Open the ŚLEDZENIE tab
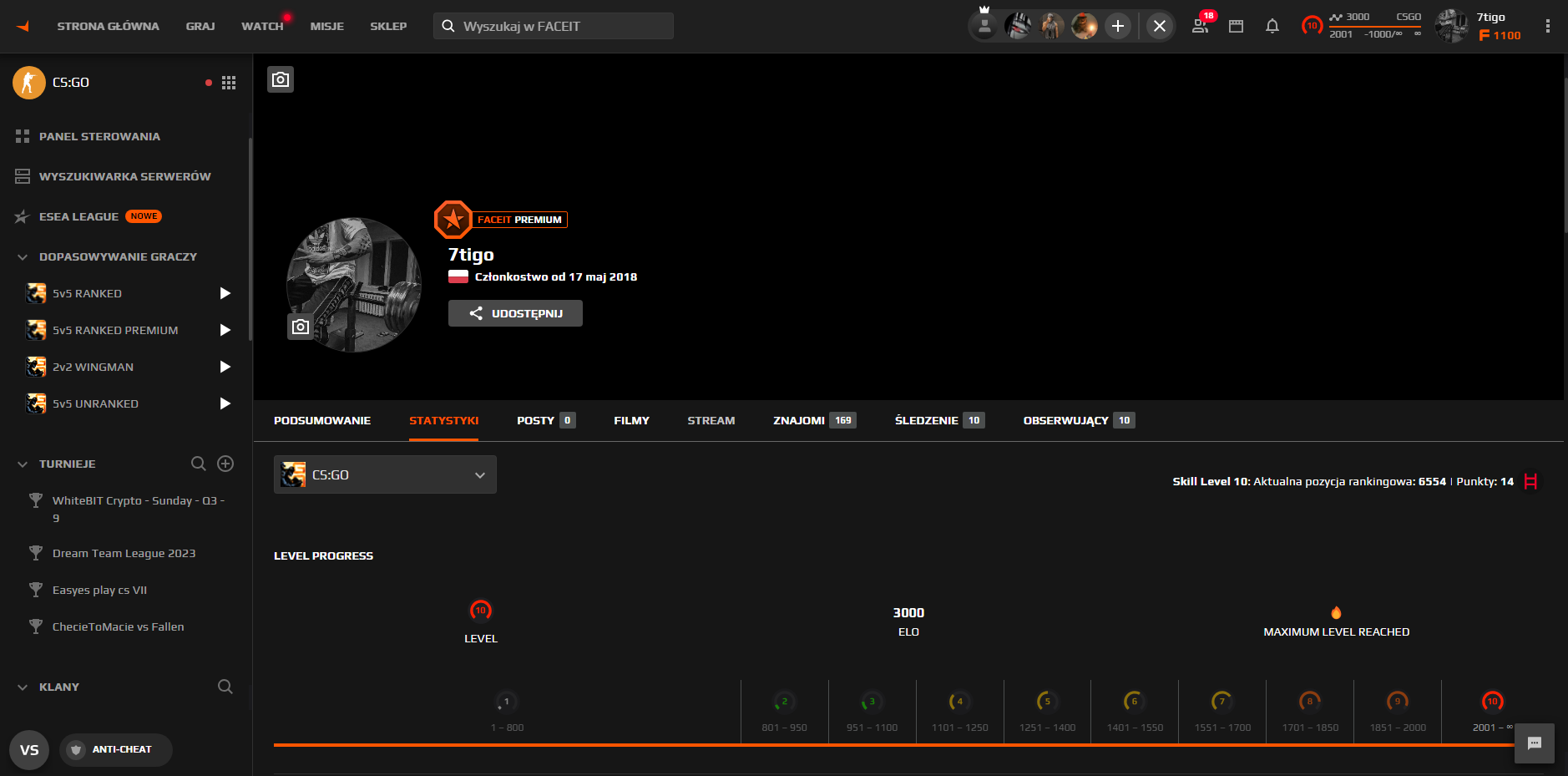The height and width of the screenshot is (776, 1568). (x=940, y=420)
